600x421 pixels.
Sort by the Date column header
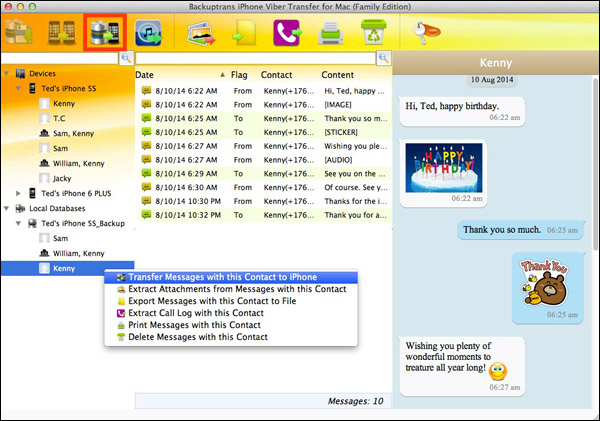(x=181, y=75)
